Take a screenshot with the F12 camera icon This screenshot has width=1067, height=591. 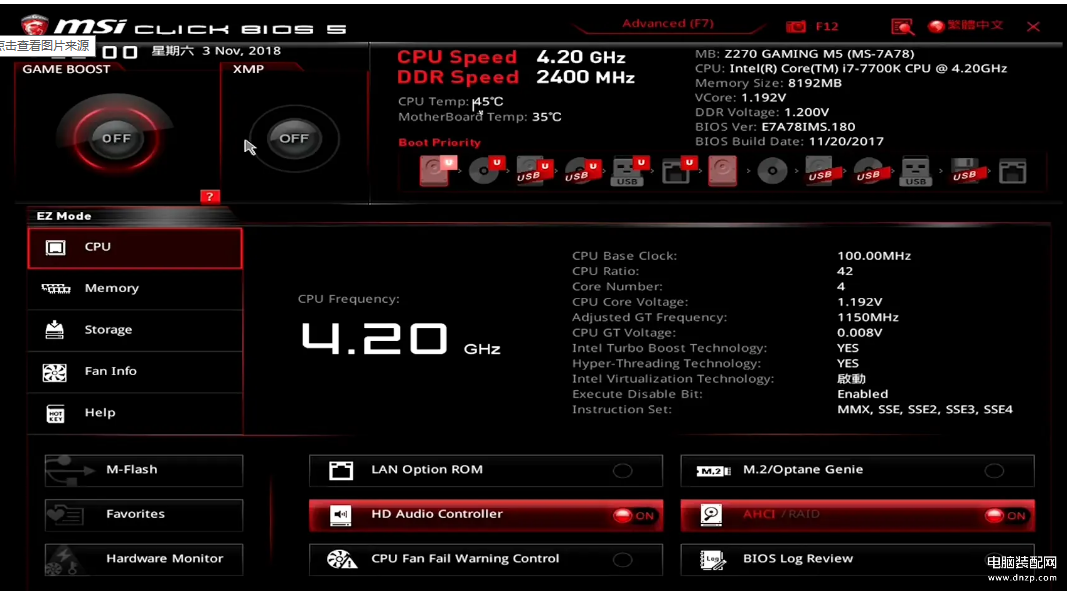tap(795, 27)
